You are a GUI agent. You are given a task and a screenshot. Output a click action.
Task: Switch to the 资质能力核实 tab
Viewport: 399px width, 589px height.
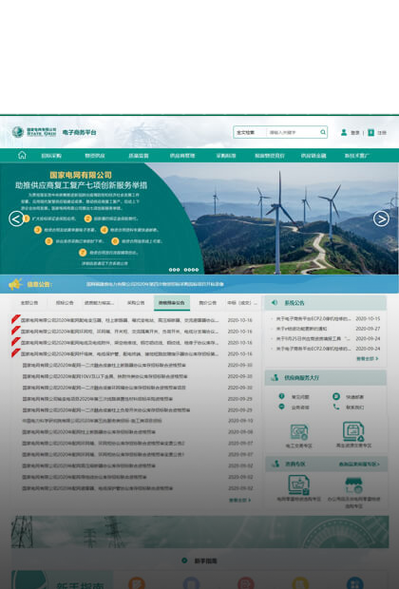point(99,303)
